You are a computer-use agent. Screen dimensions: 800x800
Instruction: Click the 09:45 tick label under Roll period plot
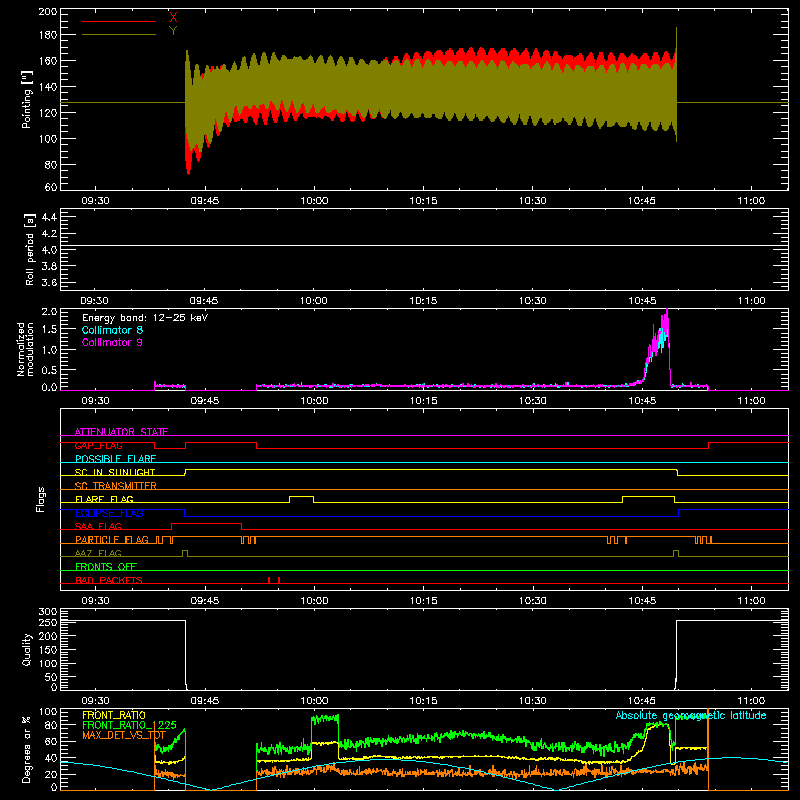(204, 301)
